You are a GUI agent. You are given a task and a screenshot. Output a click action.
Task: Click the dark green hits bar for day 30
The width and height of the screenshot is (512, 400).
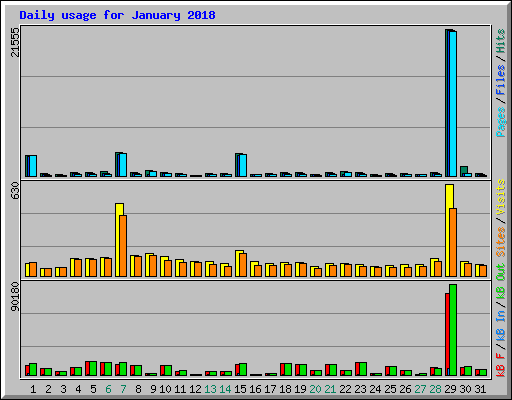[464, 170]
